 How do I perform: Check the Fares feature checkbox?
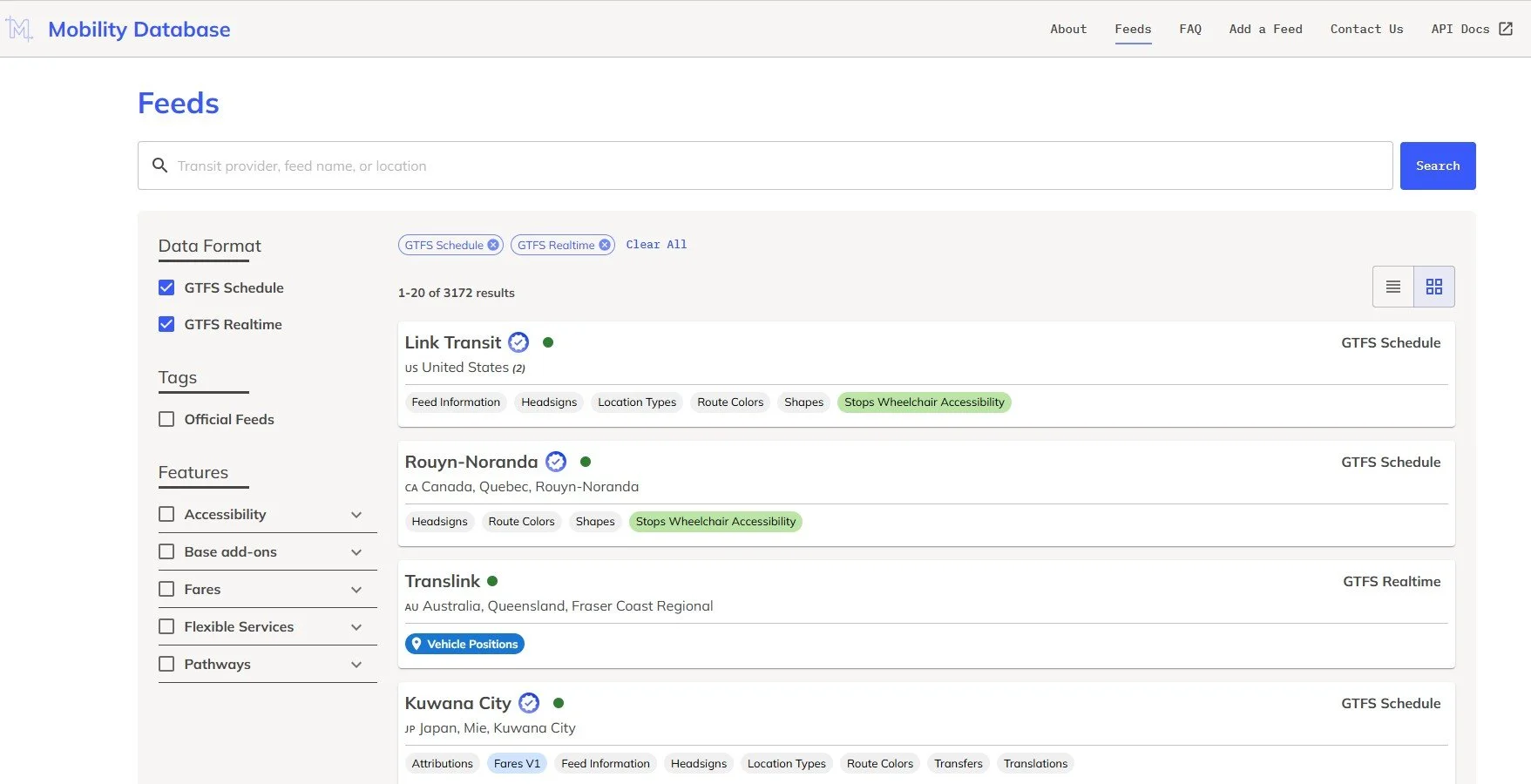click(166, 589)
